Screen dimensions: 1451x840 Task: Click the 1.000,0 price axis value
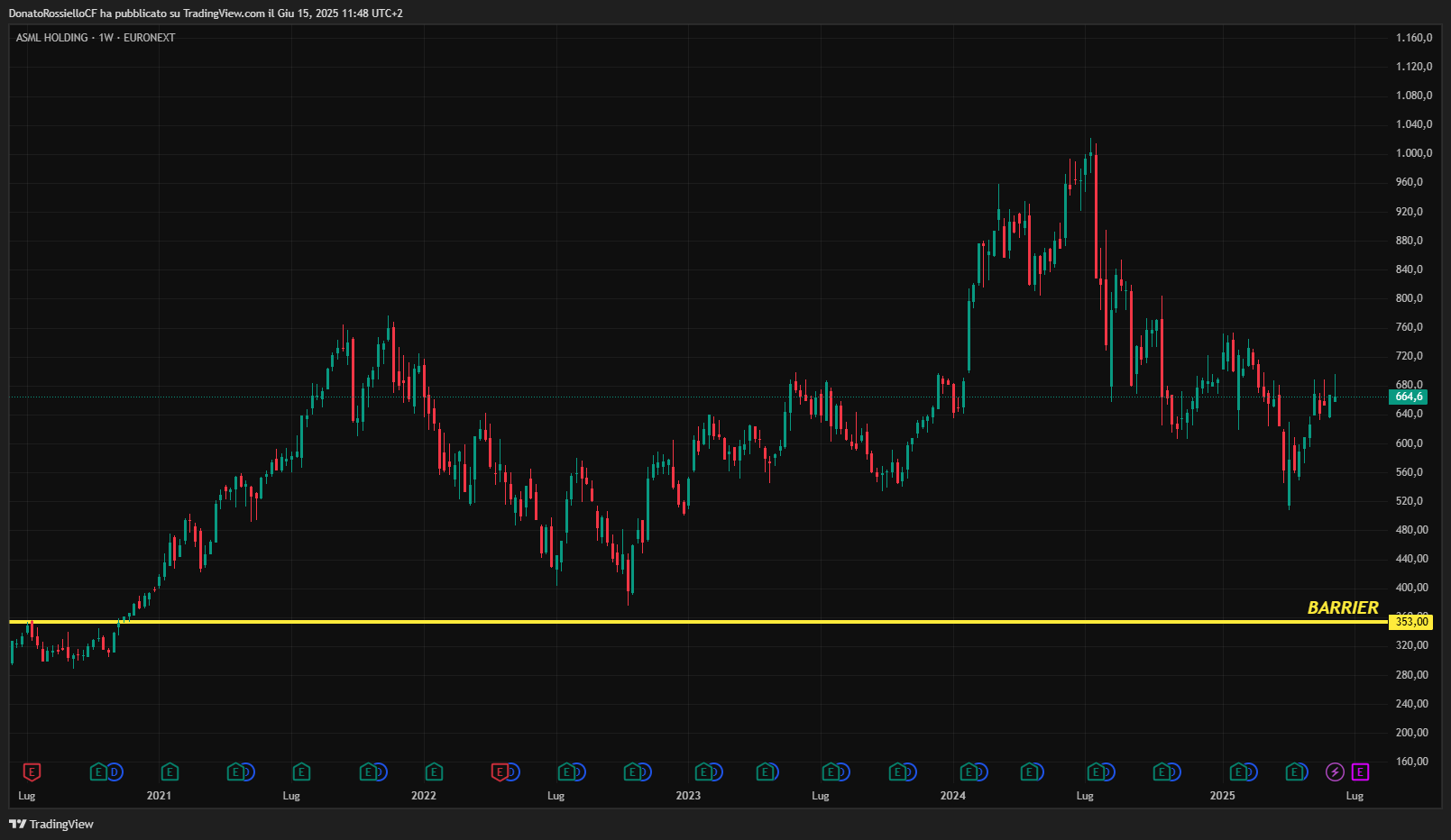click(x=1414, y=153)
